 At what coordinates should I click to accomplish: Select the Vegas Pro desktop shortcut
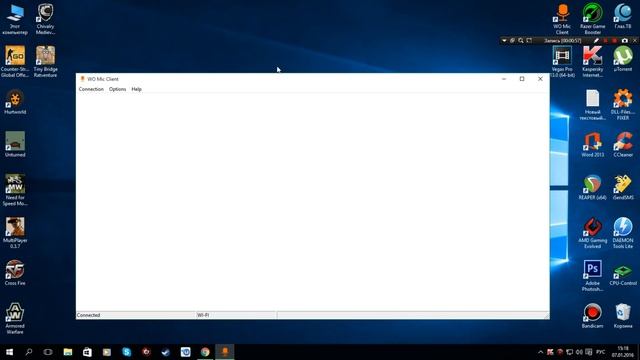(562, 61)
